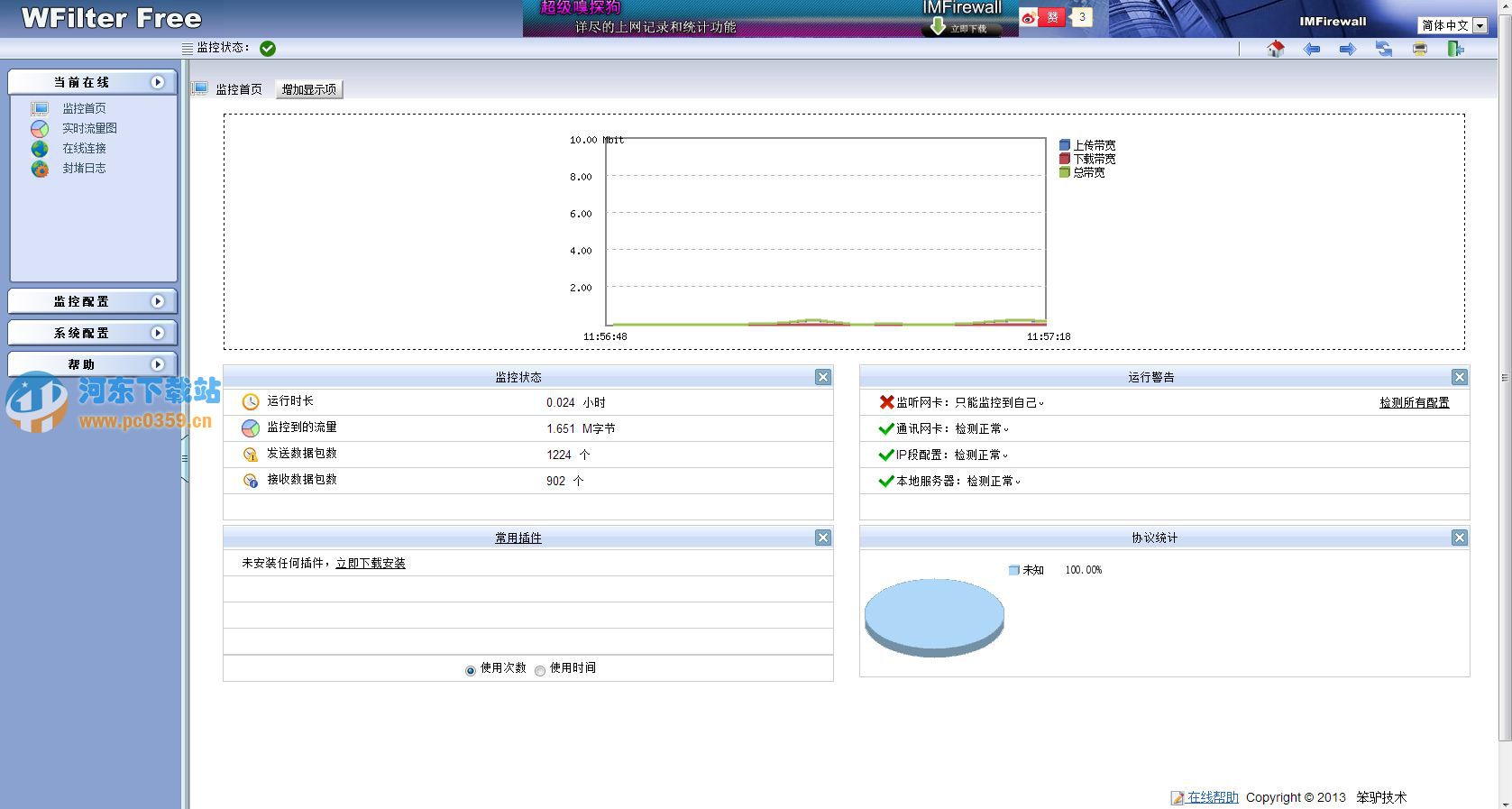Close the 监控状态 panel

click(x=823, y=377)
